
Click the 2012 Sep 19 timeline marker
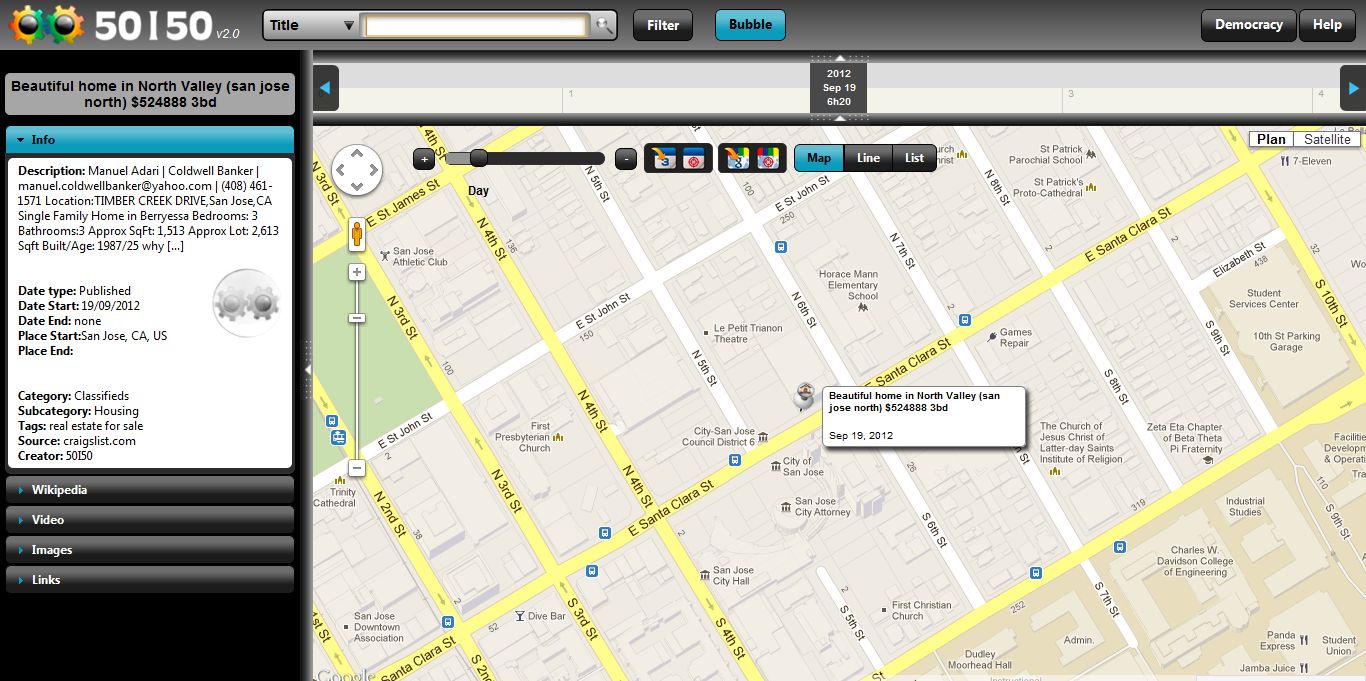(x=839, y=87)
